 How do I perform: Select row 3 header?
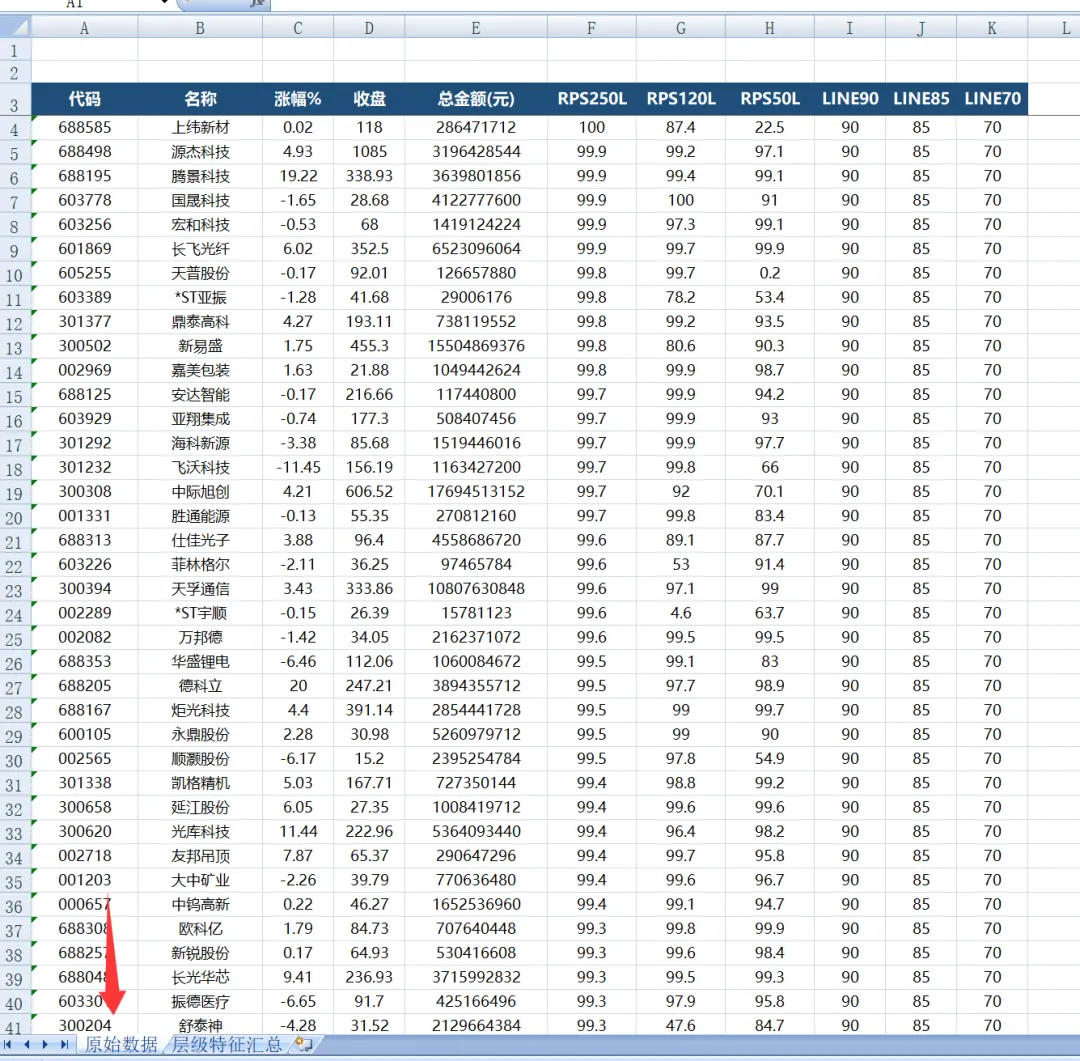pyautogui.click(x=15, y=104)
